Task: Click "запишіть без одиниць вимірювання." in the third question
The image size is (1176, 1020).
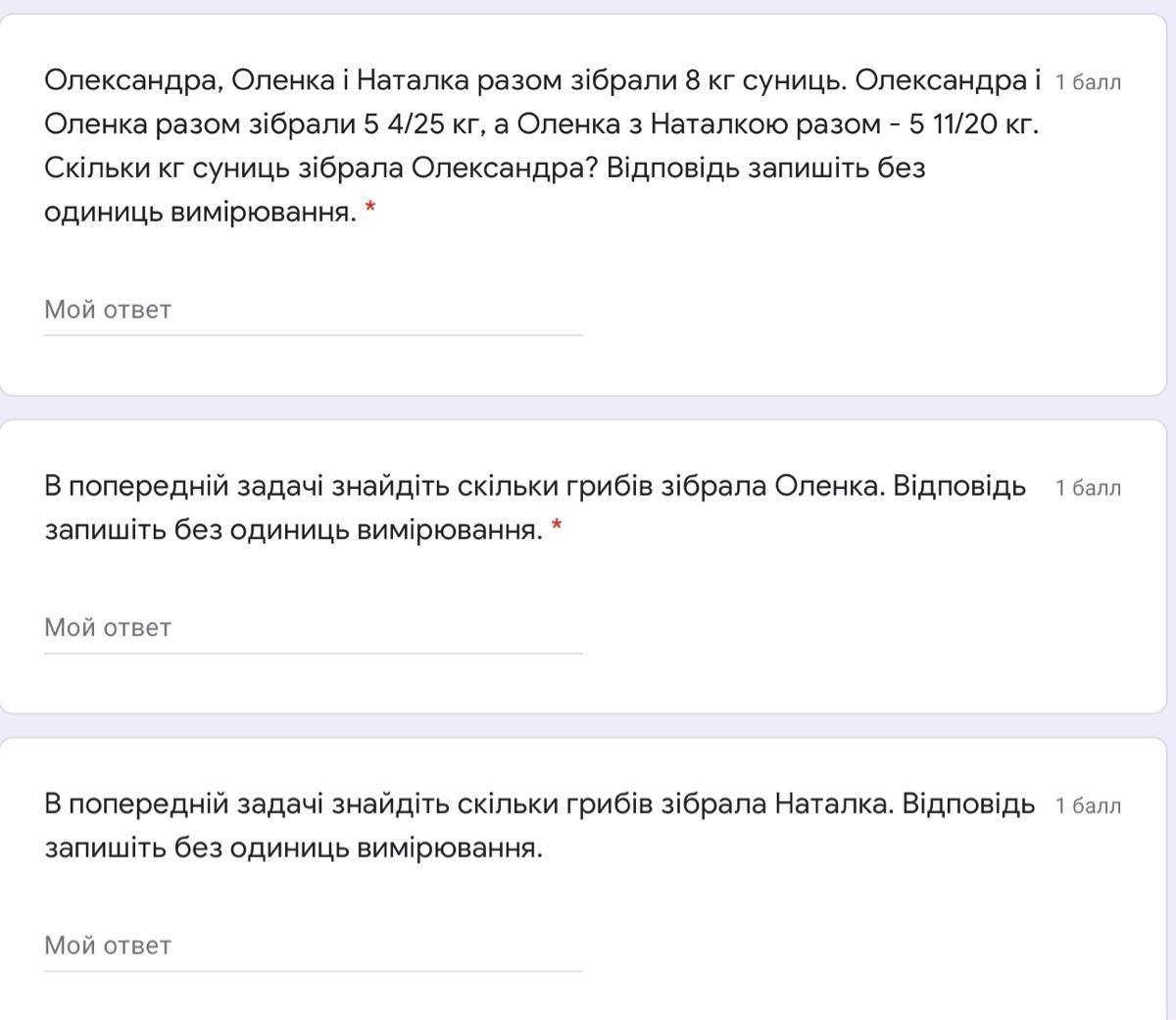Action: click(293, 849)
